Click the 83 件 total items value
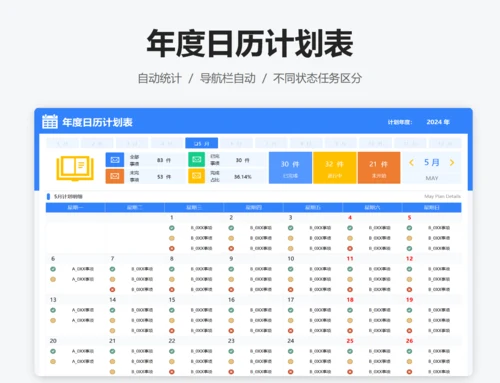Screen dimensions: 500x383 click(x=164, y=160)
